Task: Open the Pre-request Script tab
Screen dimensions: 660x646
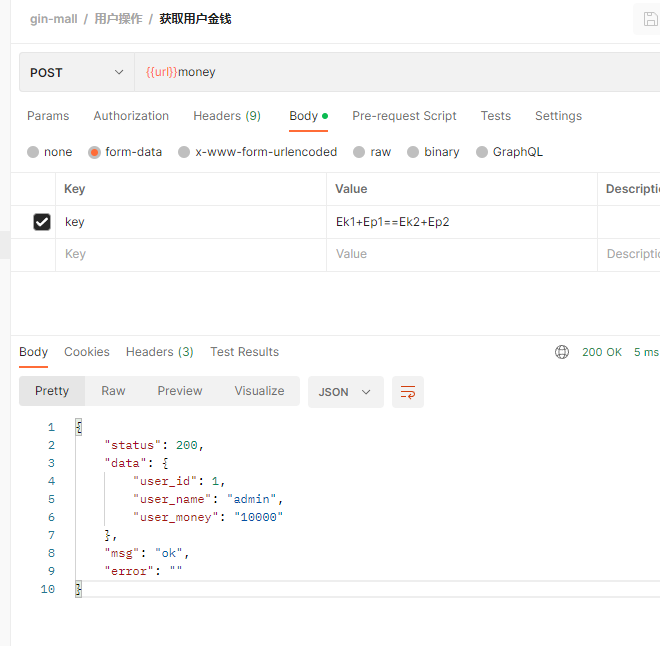Action: (x=404, y=116)
